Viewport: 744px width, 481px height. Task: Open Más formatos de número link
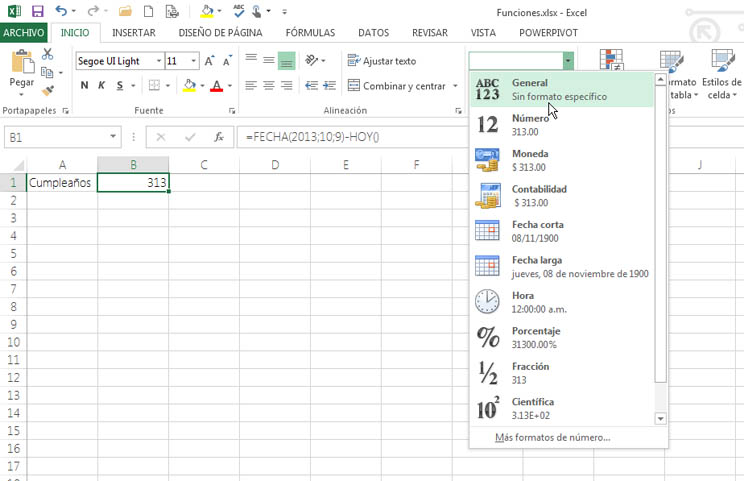552,437
